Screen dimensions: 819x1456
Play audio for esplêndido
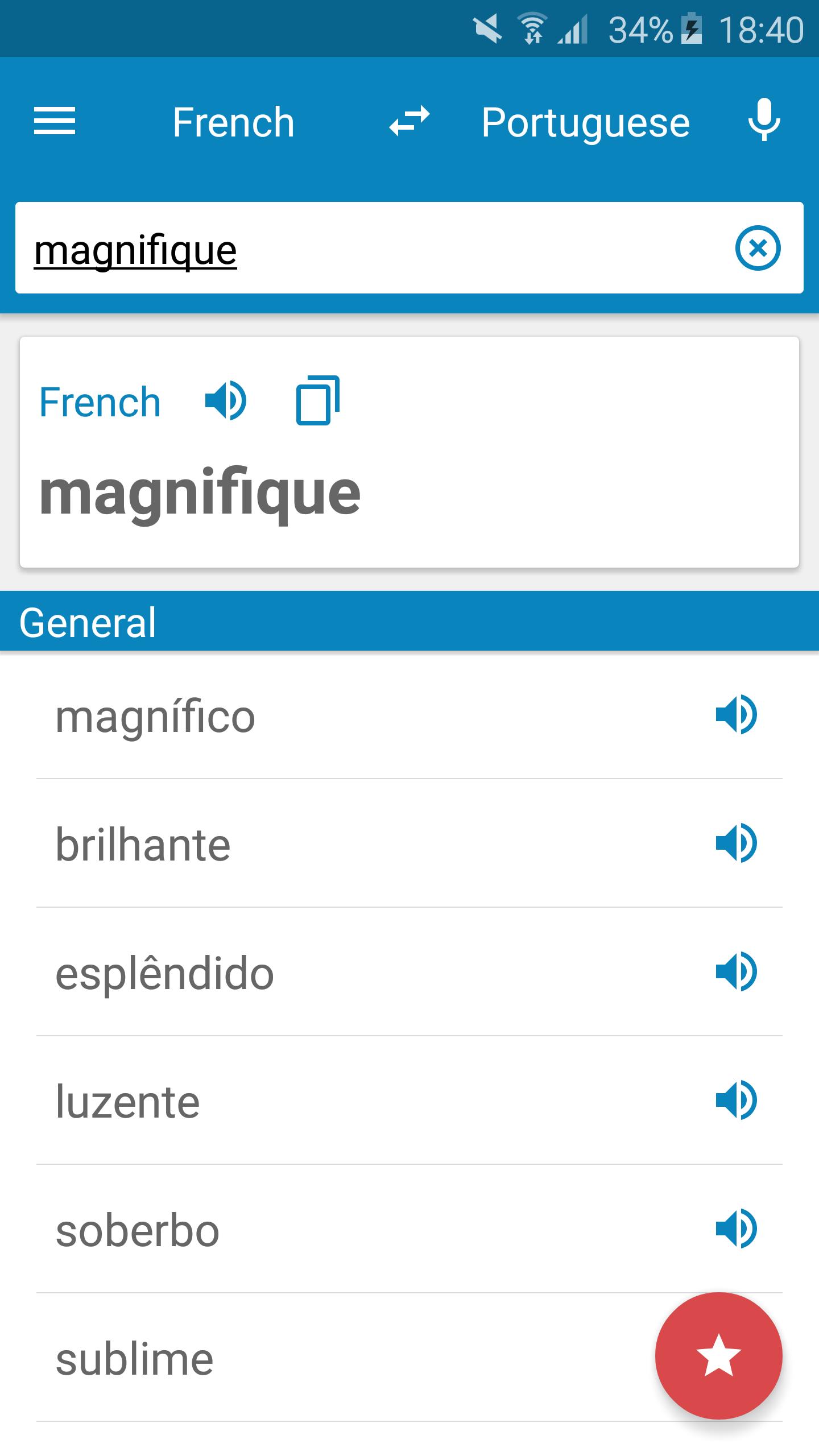737,972
